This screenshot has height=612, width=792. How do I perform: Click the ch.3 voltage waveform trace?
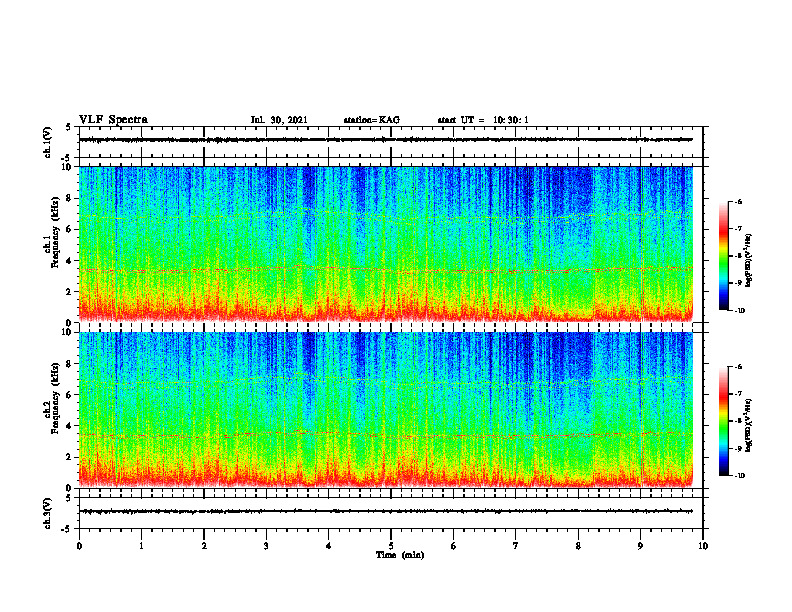coord(386,511)
